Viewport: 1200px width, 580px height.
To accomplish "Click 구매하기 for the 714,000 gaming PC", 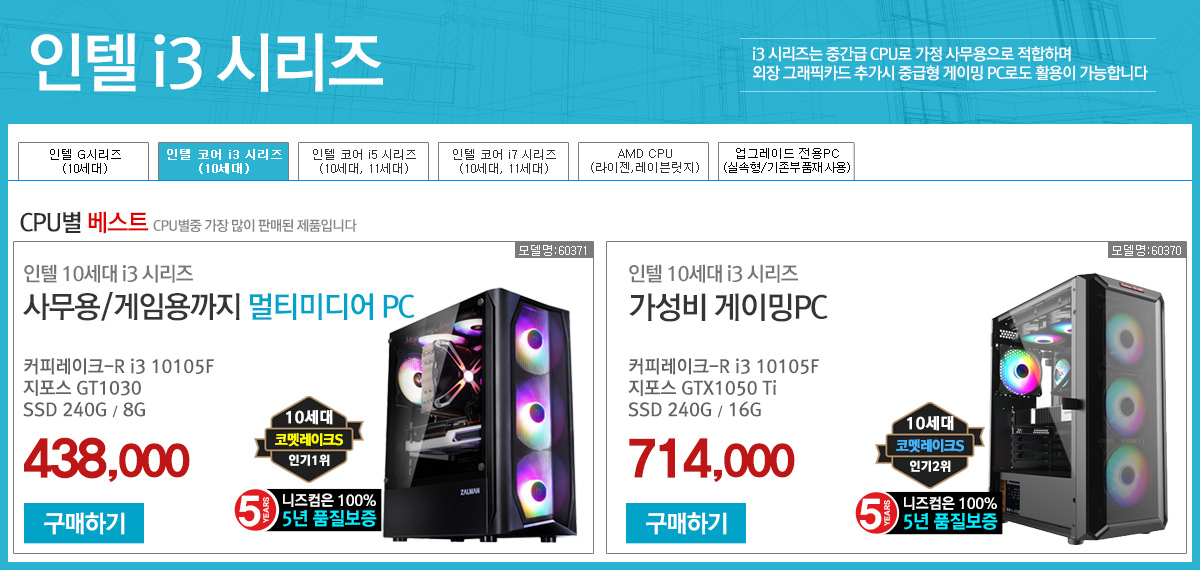I will (x=686, y=523).
